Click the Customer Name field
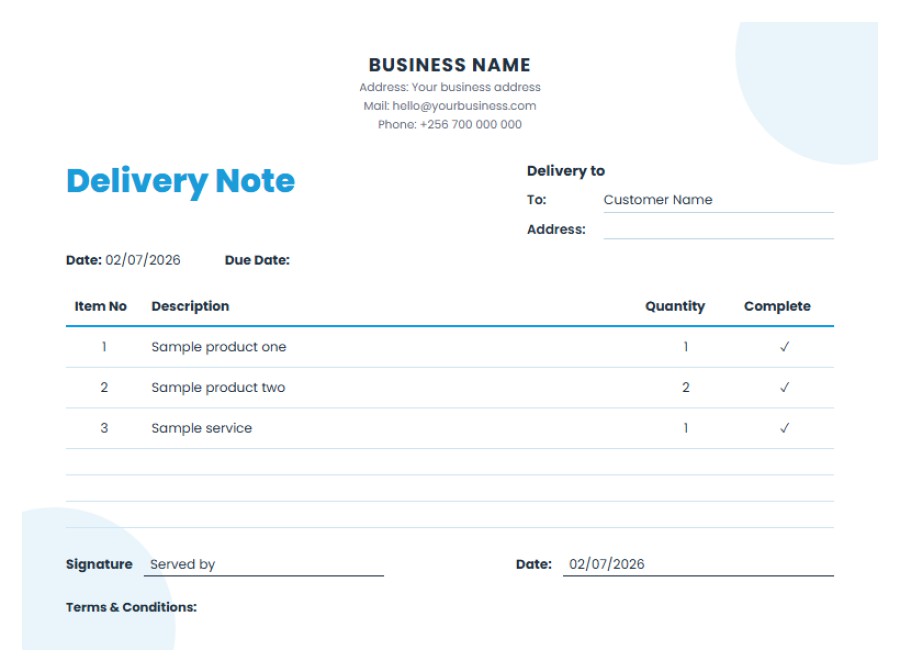Viewport: 900px width, 672px height. coord(718,200)
